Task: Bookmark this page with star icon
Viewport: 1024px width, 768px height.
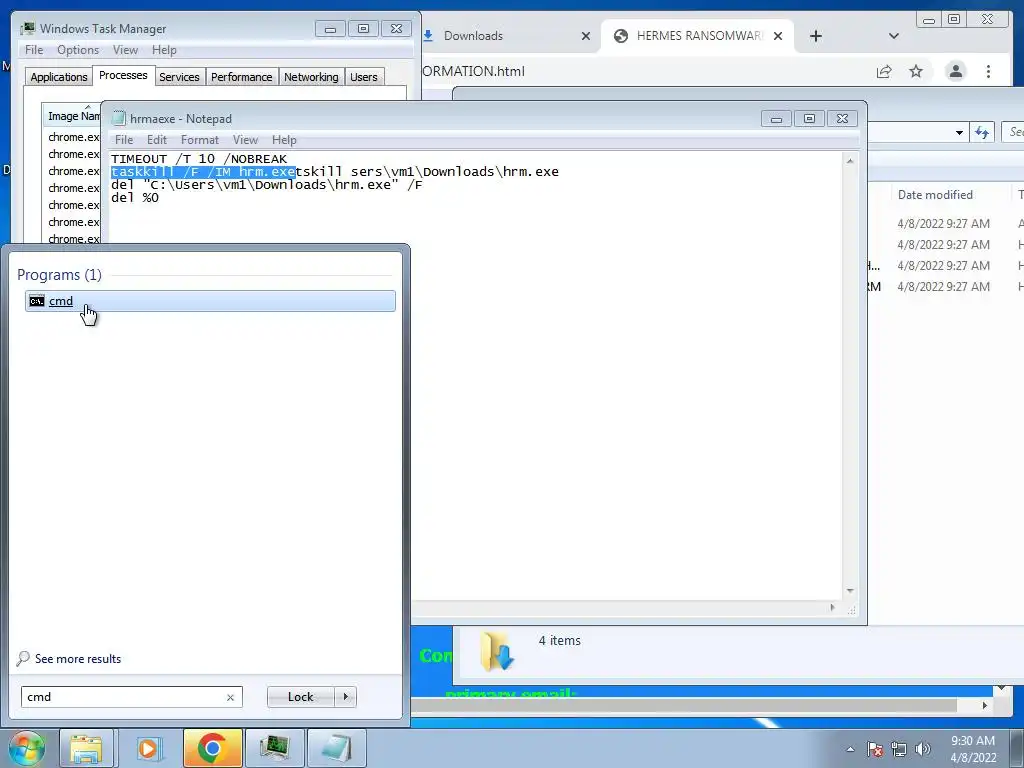Action: pyautogui.click(x=916, y=71)
